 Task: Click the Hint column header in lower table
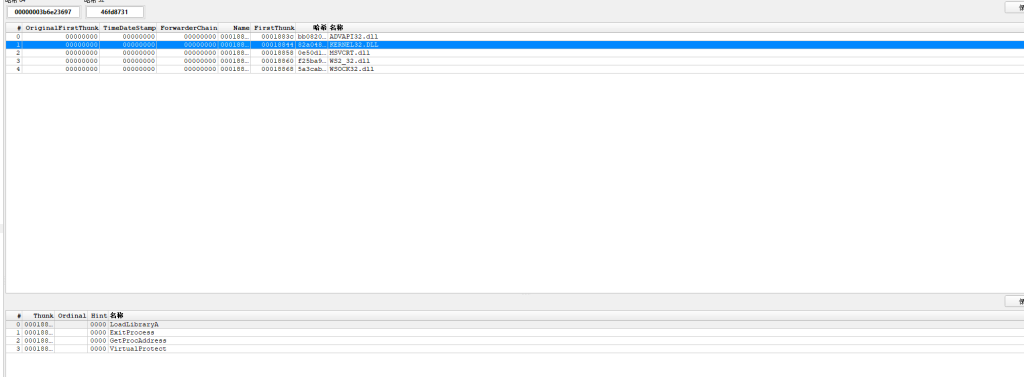pyautogui.click(x=98, y=316)
